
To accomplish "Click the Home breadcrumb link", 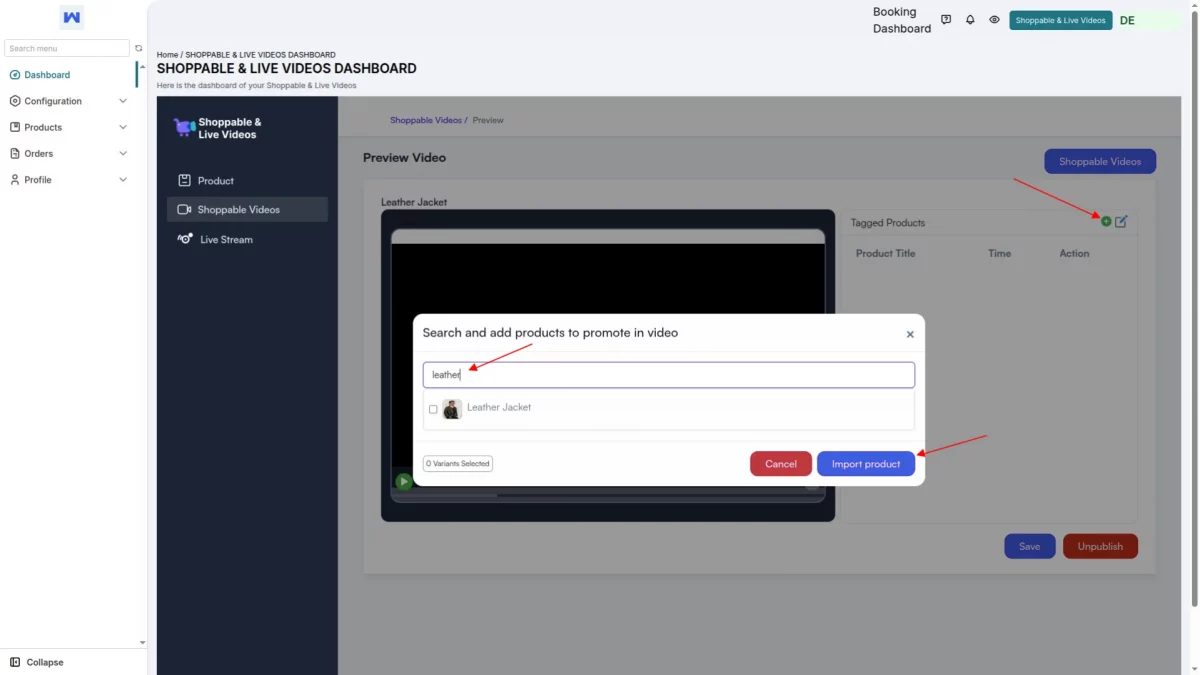I will click(167, 55).
